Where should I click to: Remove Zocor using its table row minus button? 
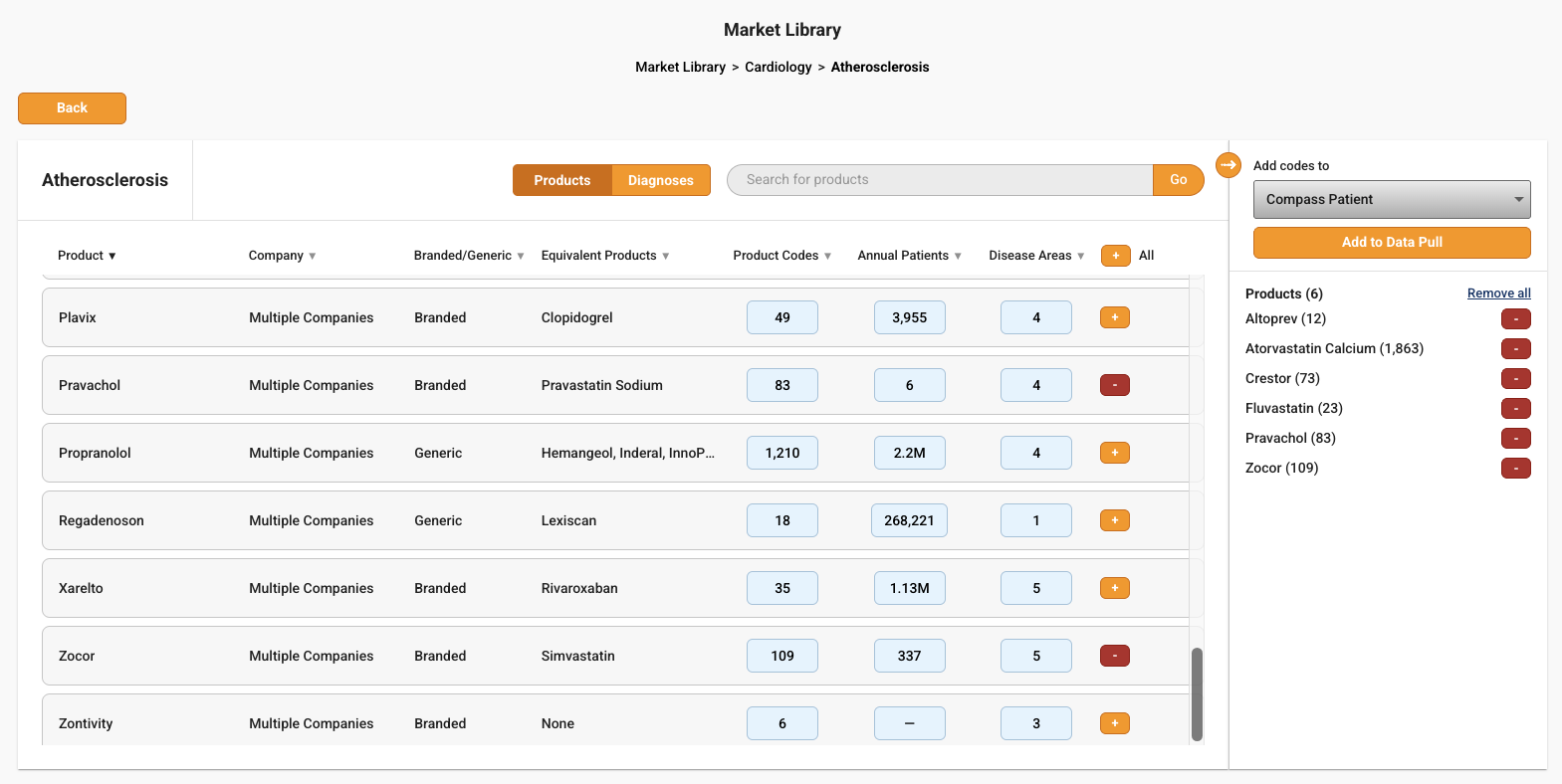(x=1115, y=656)
